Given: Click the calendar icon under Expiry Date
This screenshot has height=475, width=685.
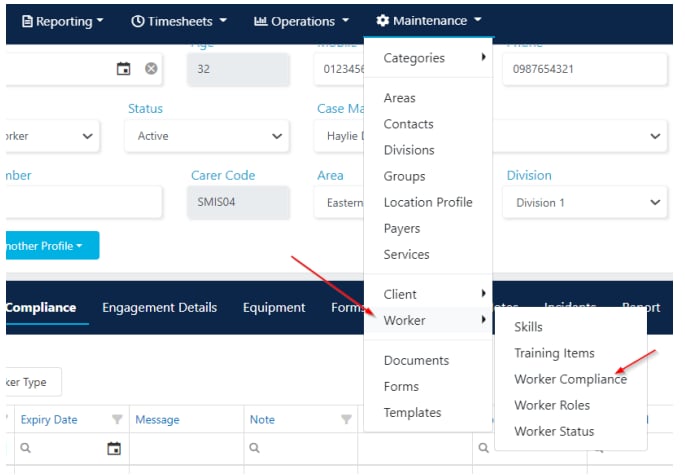Looking at the screenshot, I should [114, 448].
